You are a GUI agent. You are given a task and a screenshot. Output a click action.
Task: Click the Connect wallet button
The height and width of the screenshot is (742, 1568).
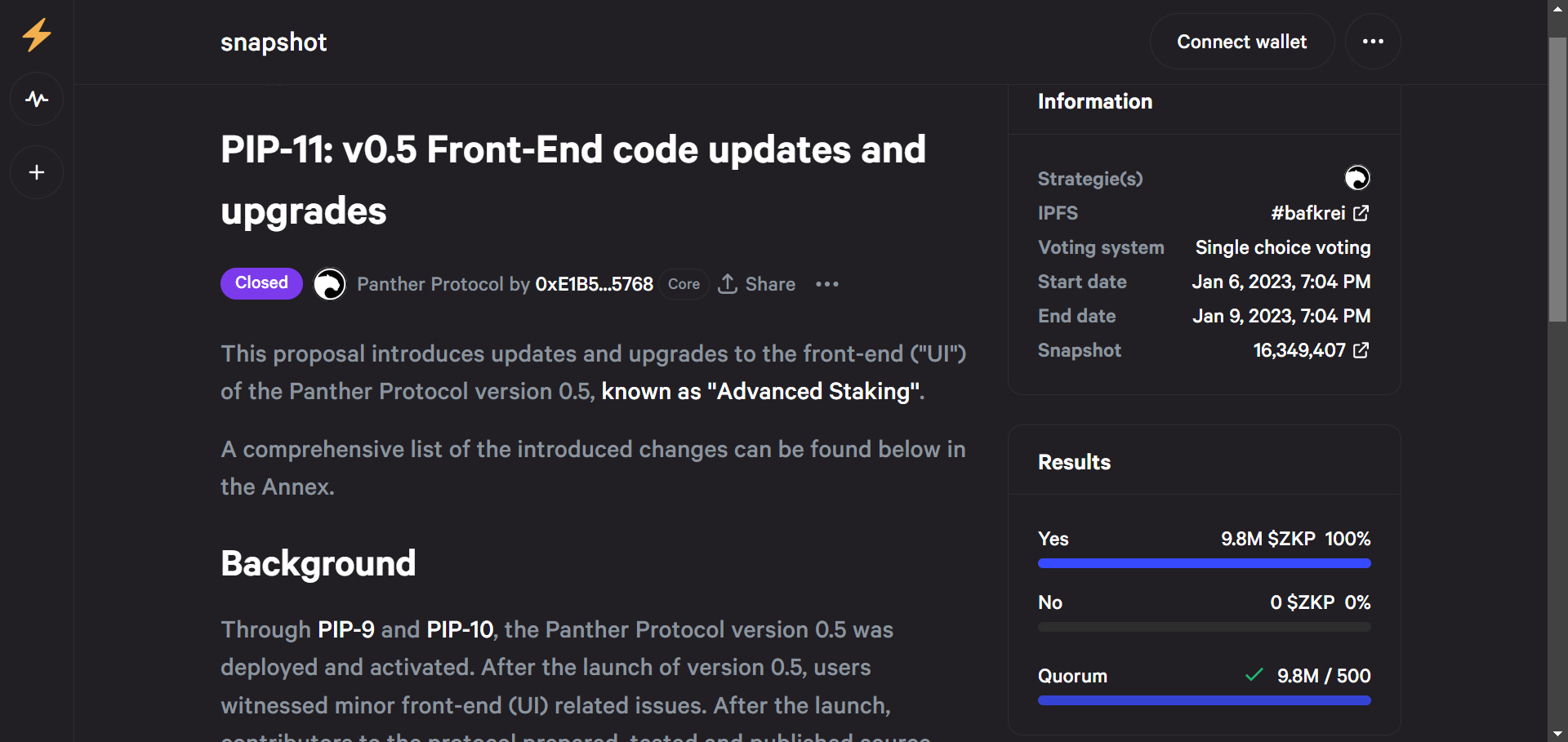[1242, 42]
